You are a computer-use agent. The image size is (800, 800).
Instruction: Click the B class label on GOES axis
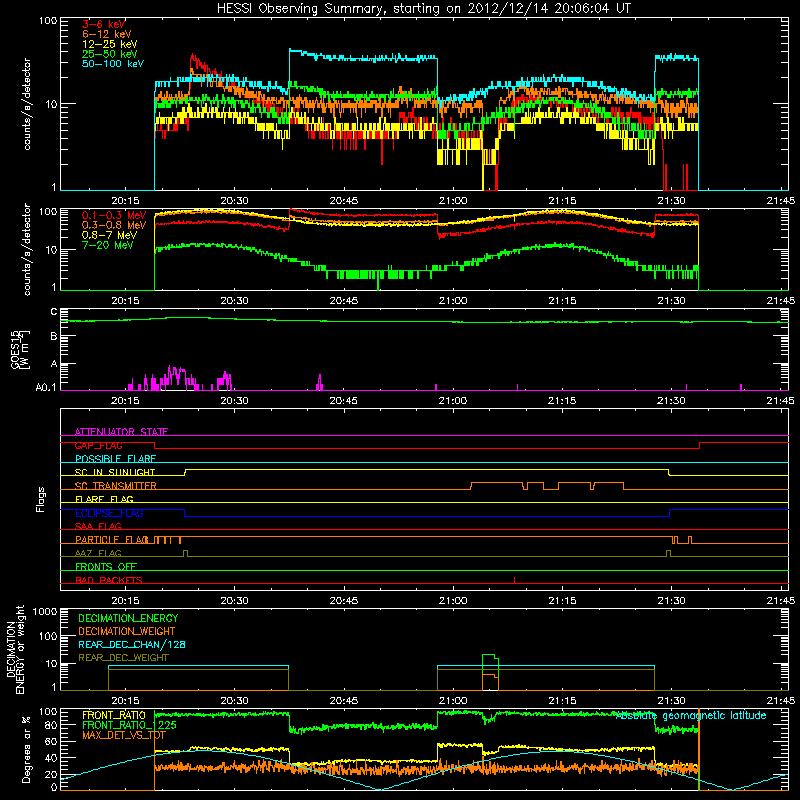[x=54, y=336]
